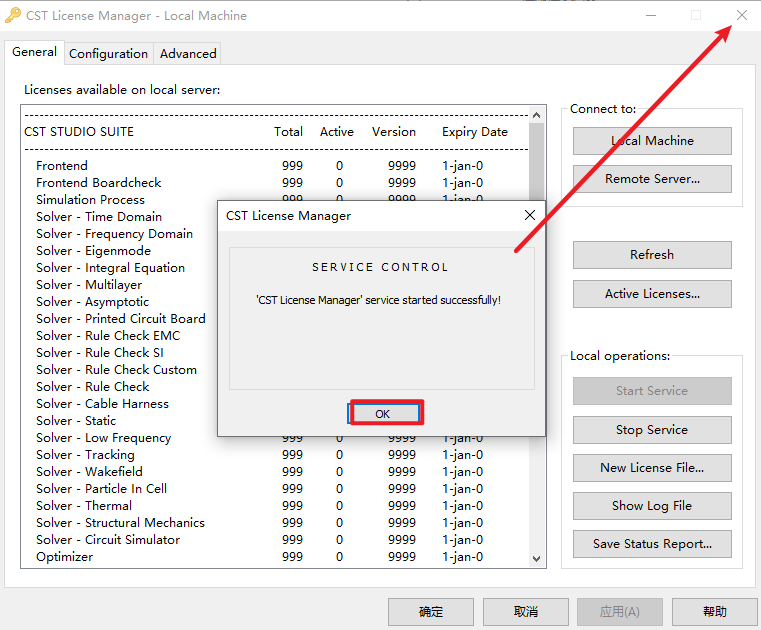
Task: Close the CST License Manager main window
Action: (741, 16)
